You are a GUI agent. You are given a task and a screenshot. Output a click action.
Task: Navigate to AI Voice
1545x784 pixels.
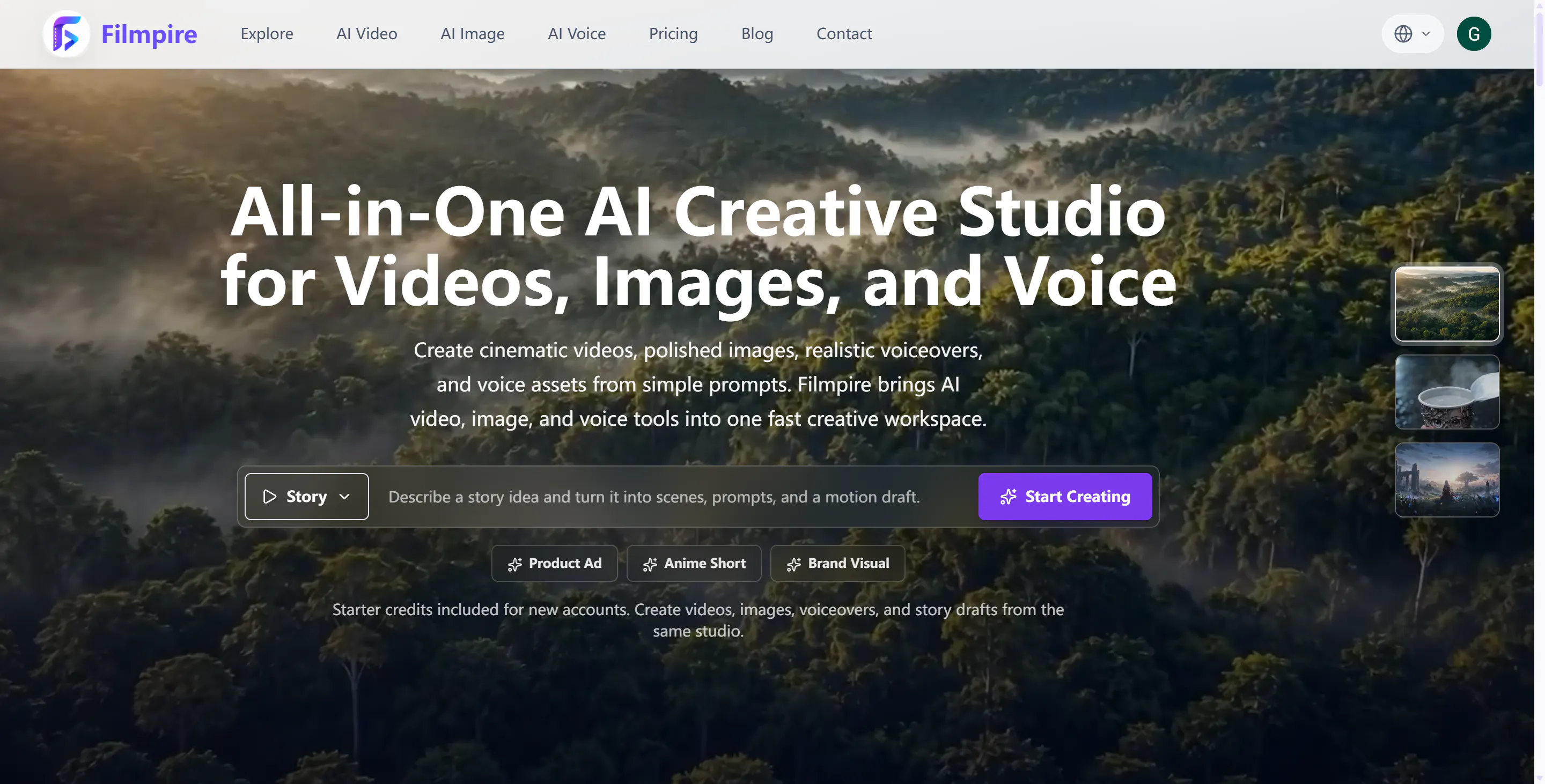(576, 34)
